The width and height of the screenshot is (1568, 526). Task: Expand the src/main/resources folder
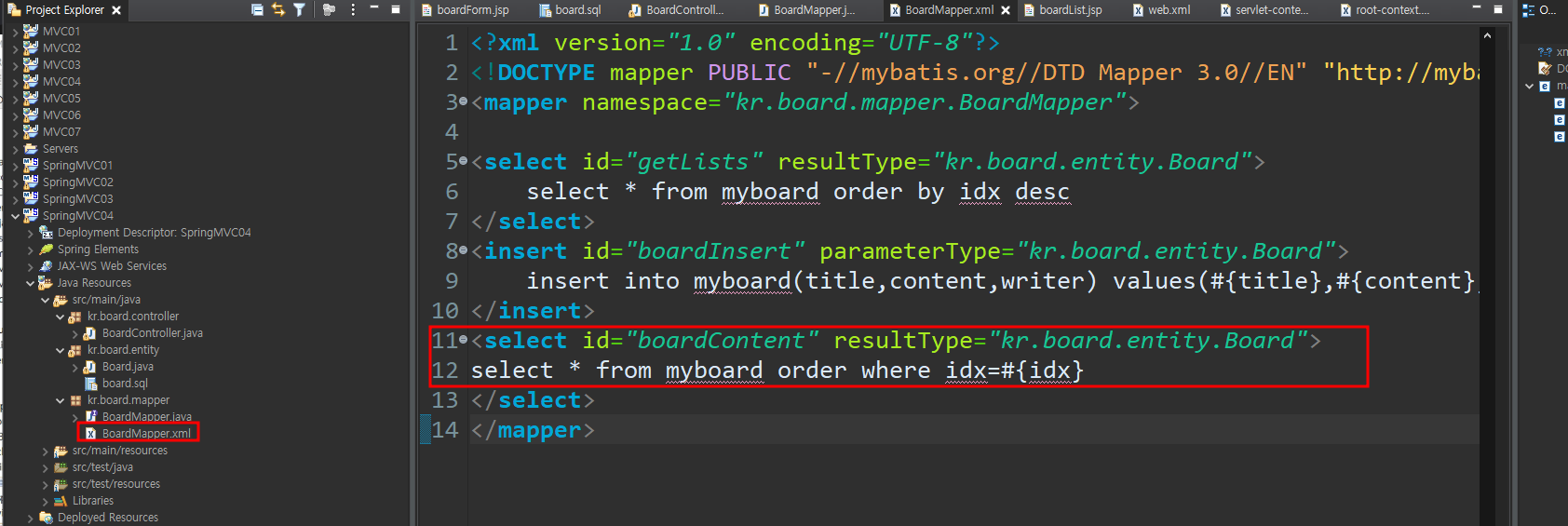tap(46, 451)
